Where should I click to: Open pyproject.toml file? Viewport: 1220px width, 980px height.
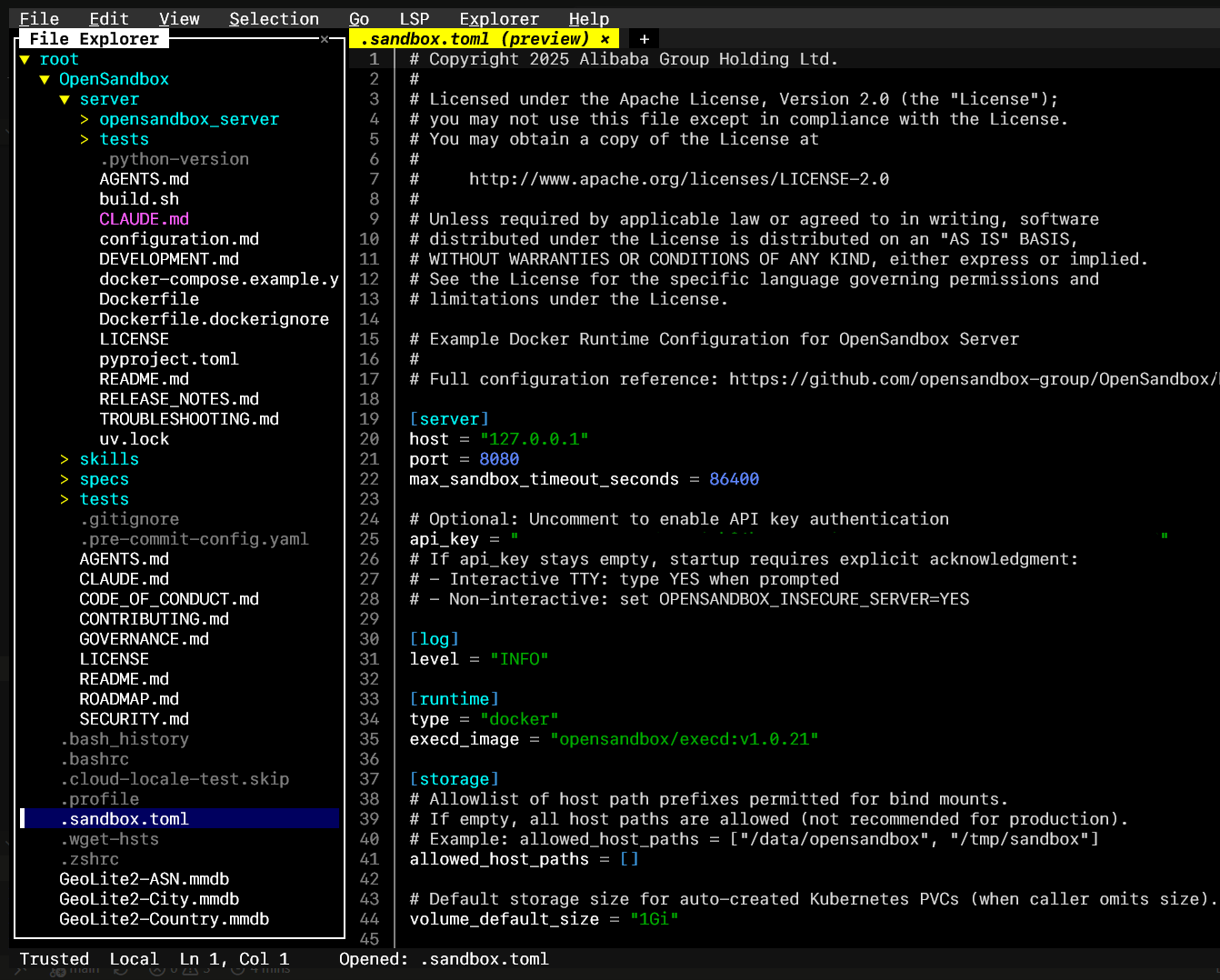coord(169,359)
